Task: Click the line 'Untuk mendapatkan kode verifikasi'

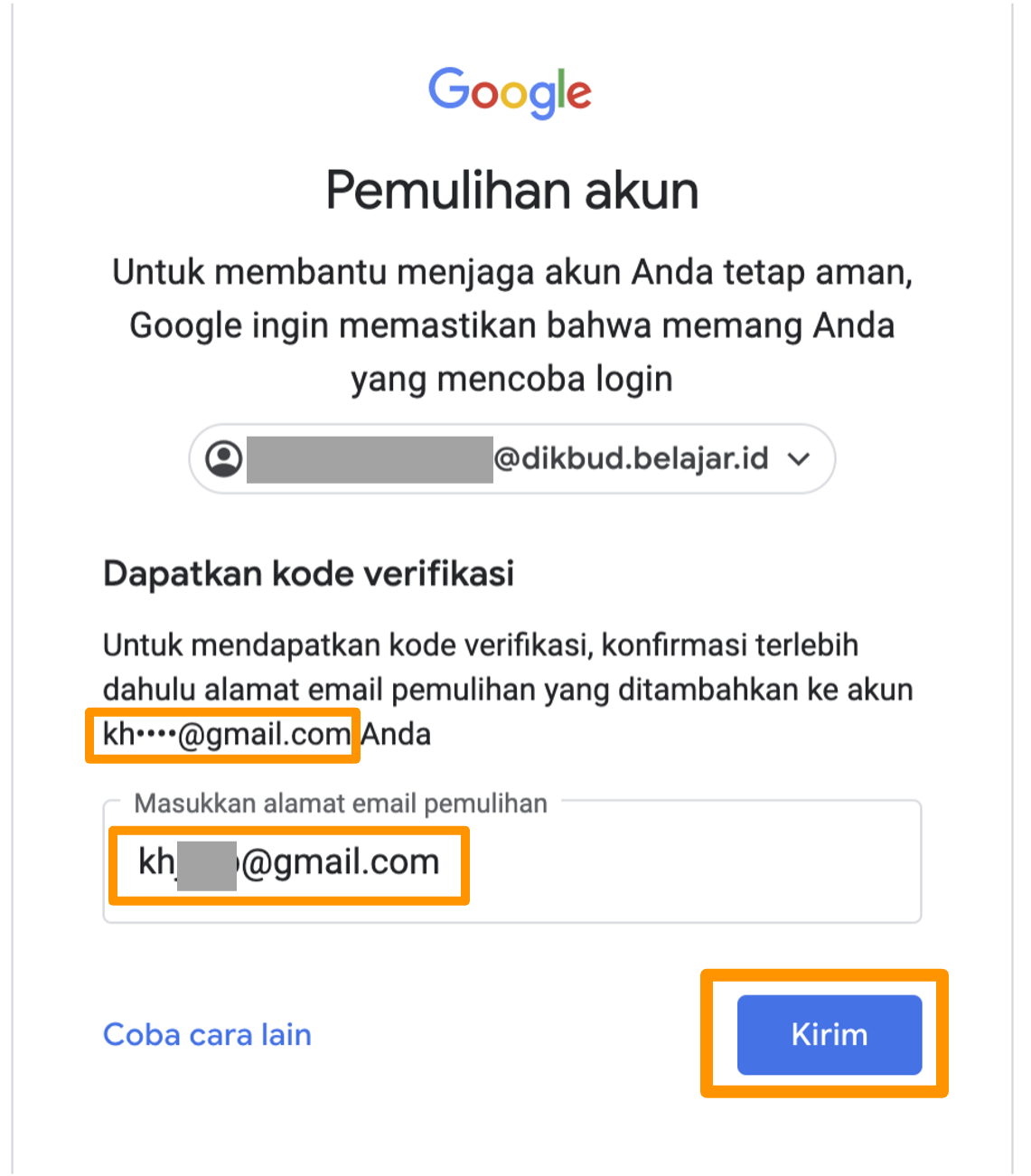Action: pyautogui.click(x=481, y=645)
